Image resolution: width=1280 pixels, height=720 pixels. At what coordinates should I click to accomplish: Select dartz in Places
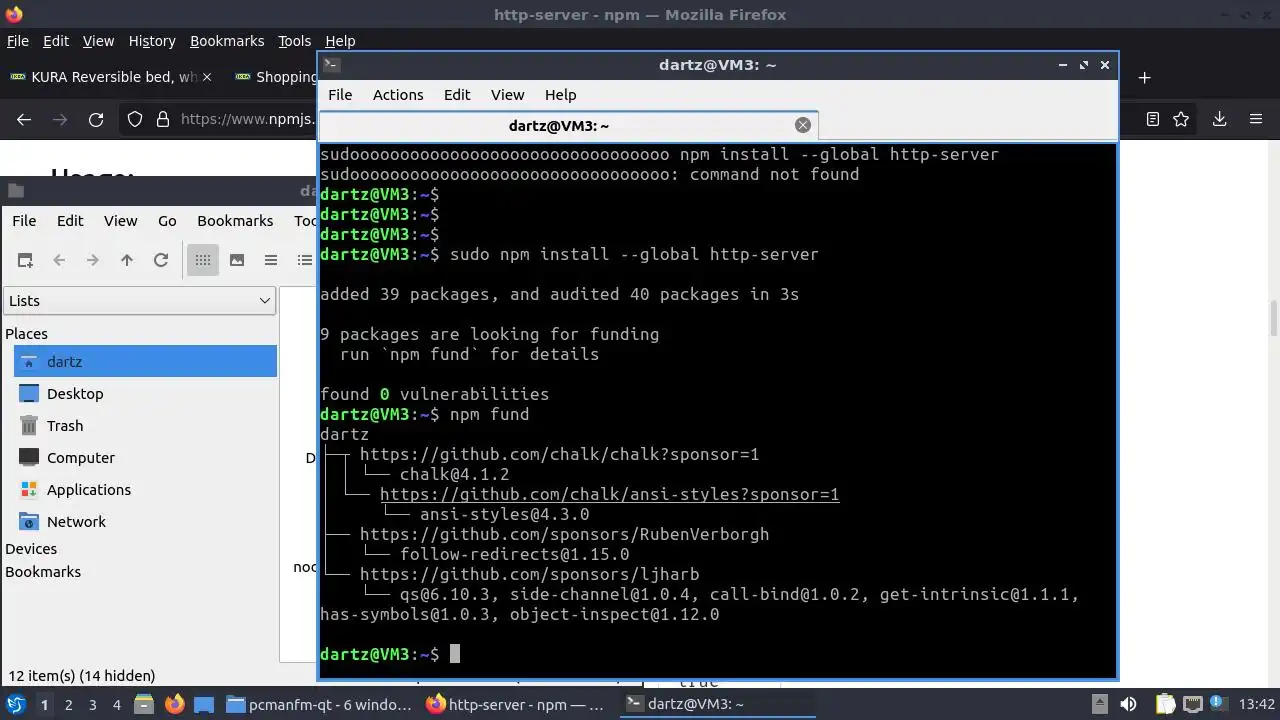145,362
